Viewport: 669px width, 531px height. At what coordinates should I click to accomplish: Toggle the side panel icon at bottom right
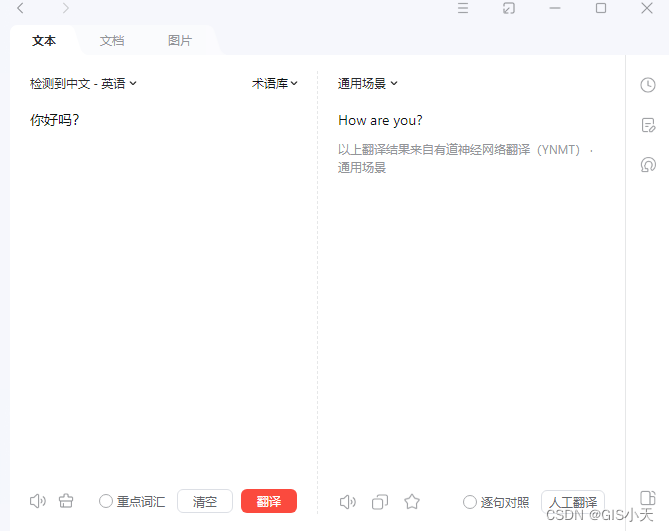click(648, 498)
